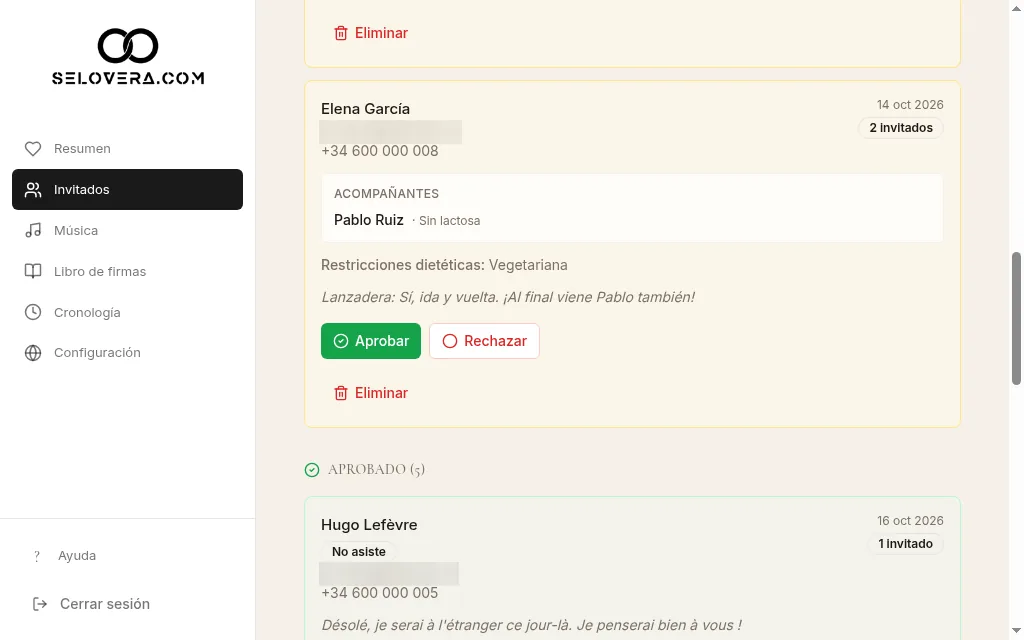1024x640 pixels.
Task: Click the Selovera interlocking rings logo
Action: pyautogui.click(x=128, y=46)
